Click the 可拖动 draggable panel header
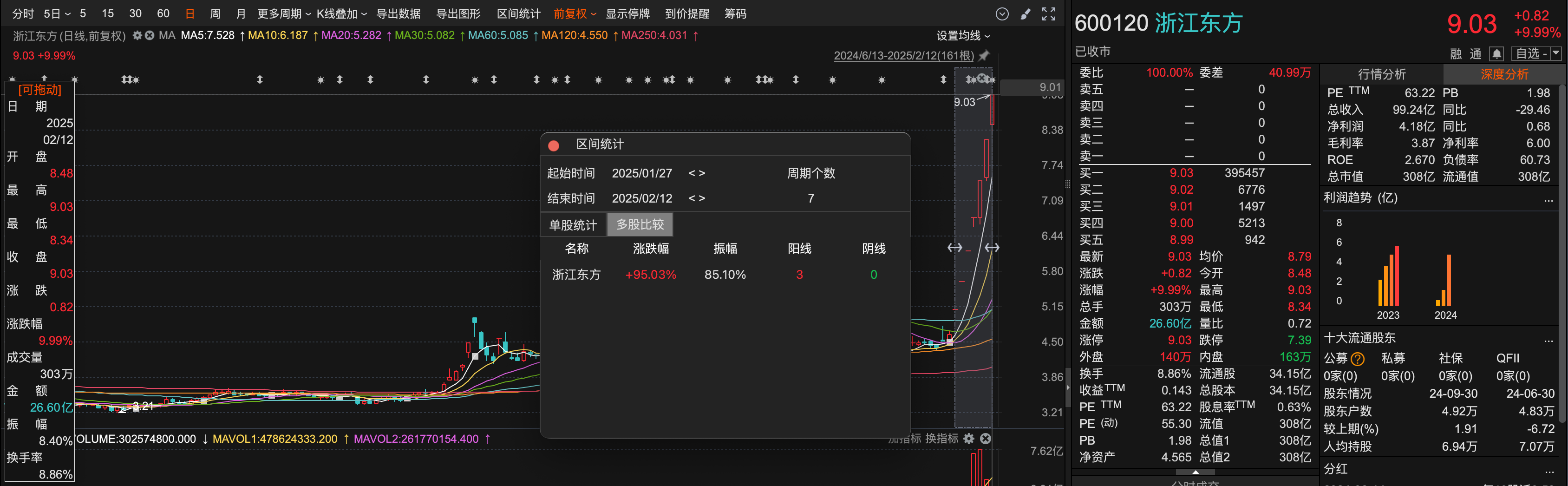Screen dimensions: 1568x486 pyautogui.click(x=39, y=90)
